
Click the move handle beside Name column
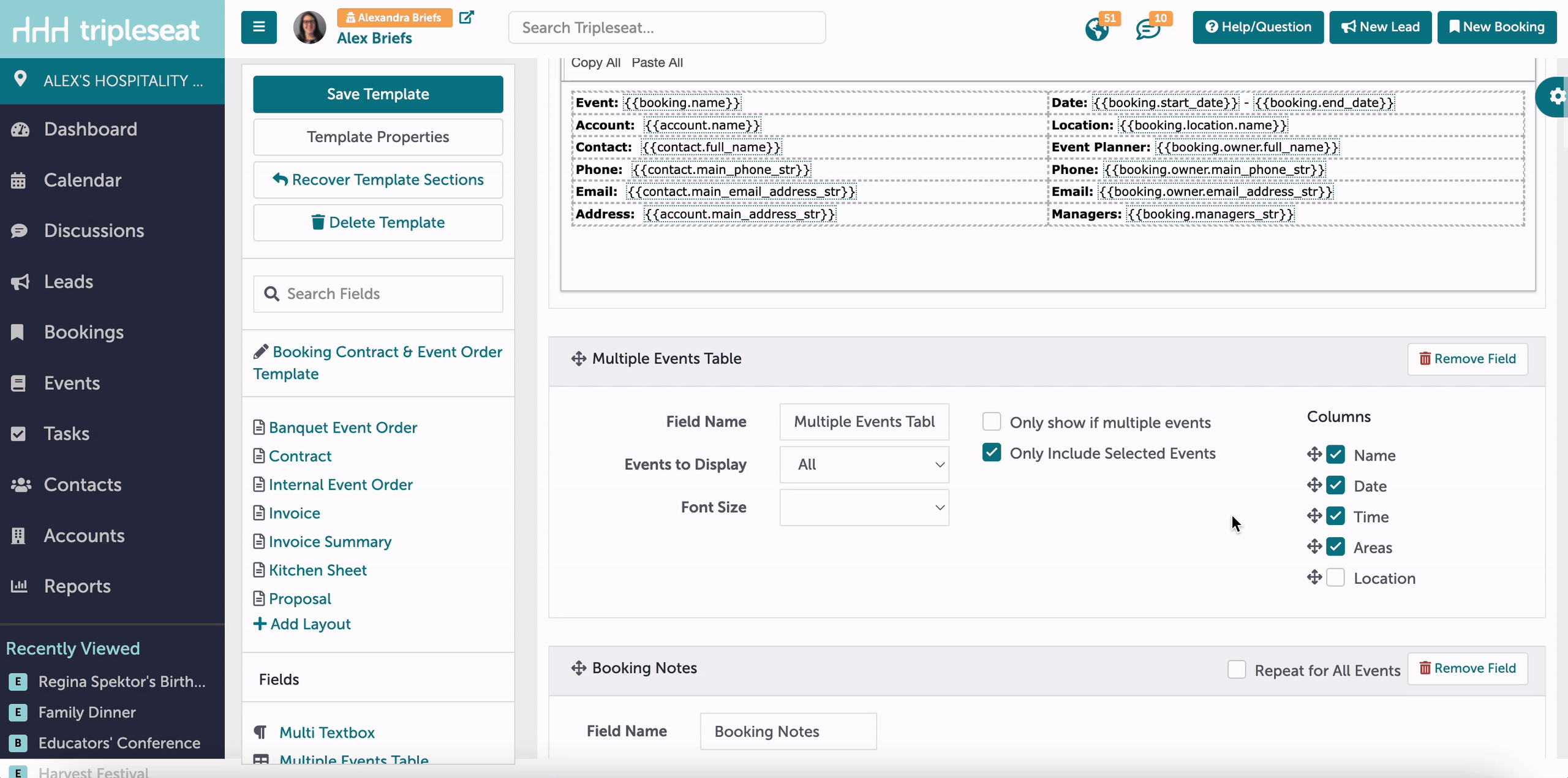[1314, 455]
